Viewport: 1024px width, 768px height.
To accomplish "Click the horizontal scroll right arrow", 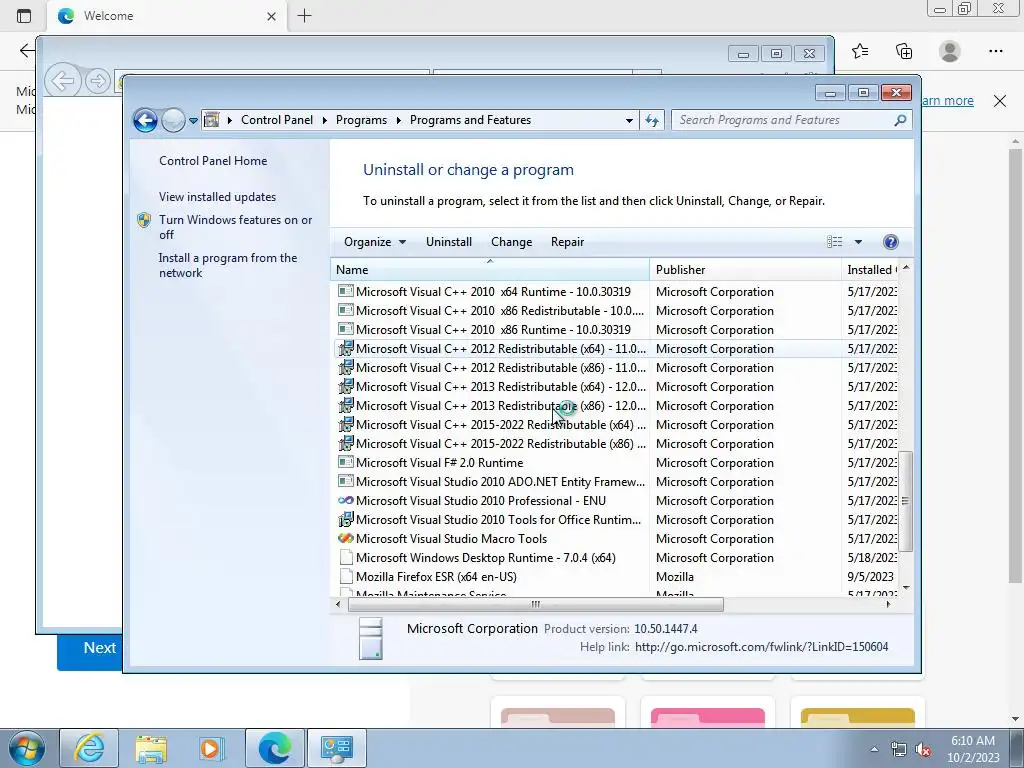I will 888,605.
